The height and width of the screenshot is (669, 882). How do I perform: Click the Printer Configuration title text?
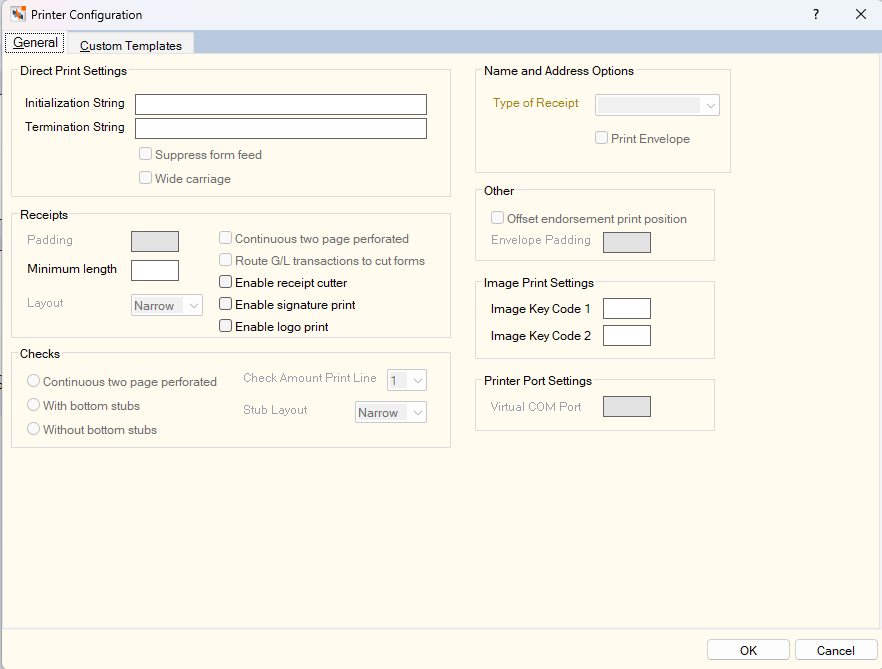click(87, 15)
